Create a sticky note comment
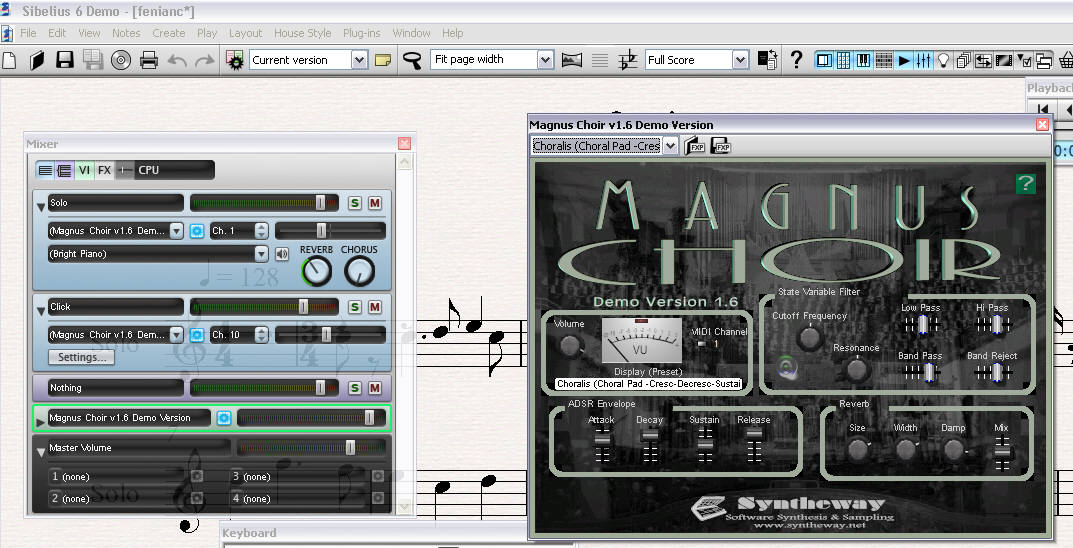The width and height of the screenshot is (1073, 548). point(383,60)
